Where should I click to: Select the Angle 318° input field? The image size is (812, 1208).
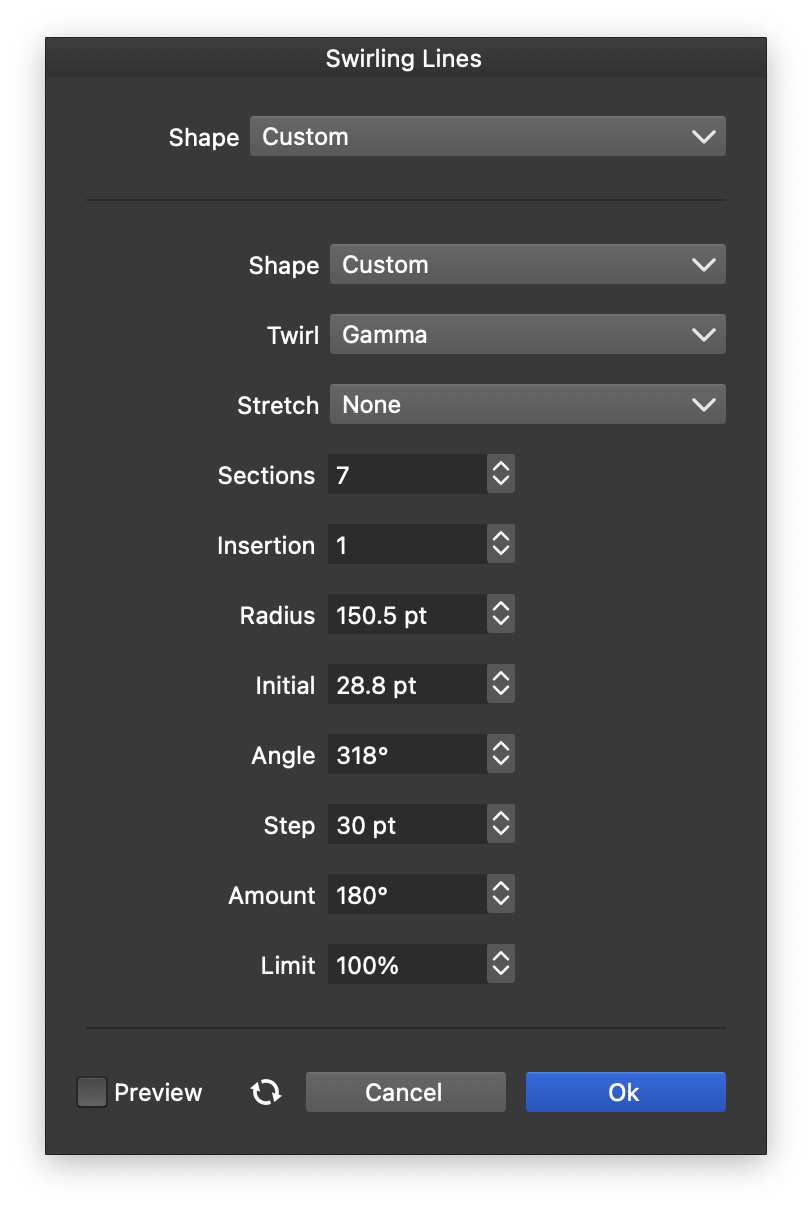[x=407, y=755]
